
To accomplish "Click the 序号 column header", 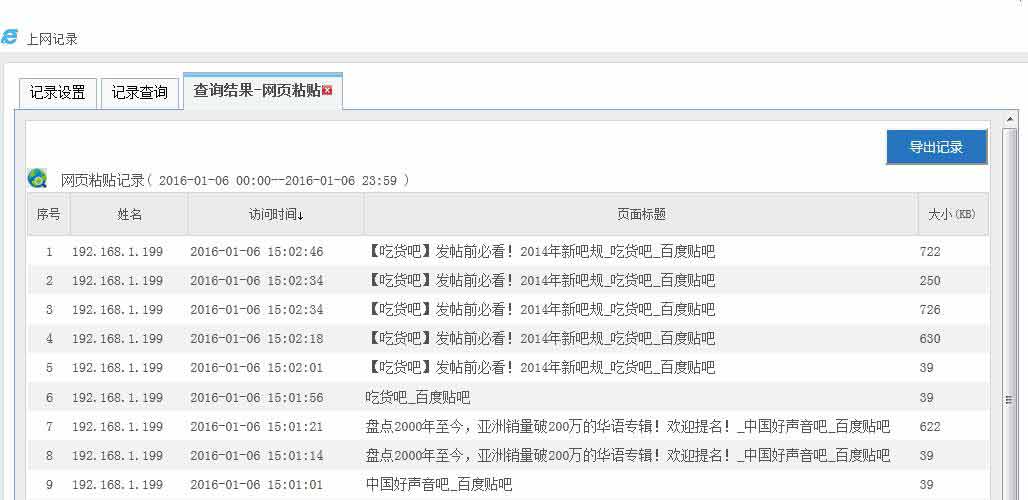I will [48, 215].
